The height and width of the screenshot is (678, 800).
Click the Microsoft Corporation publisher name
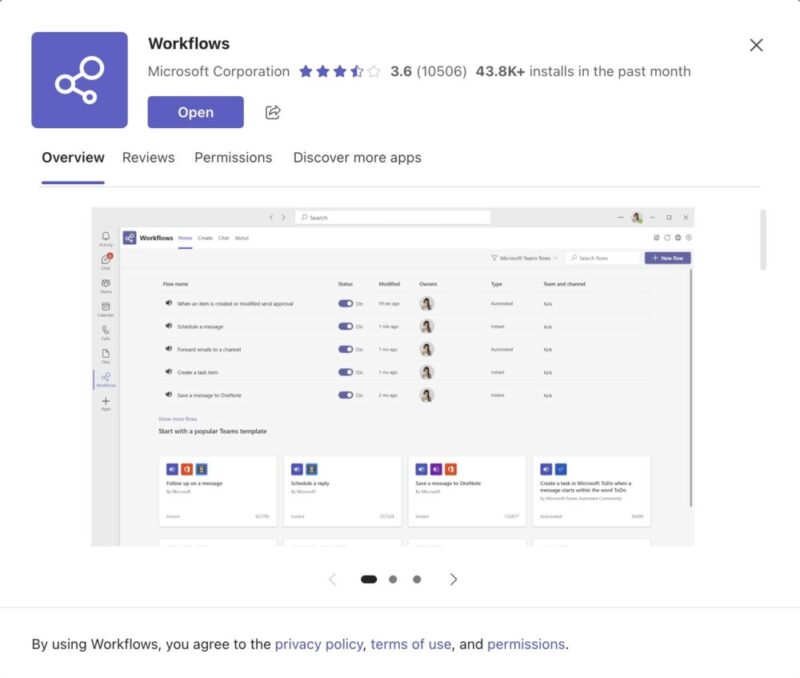219,71
